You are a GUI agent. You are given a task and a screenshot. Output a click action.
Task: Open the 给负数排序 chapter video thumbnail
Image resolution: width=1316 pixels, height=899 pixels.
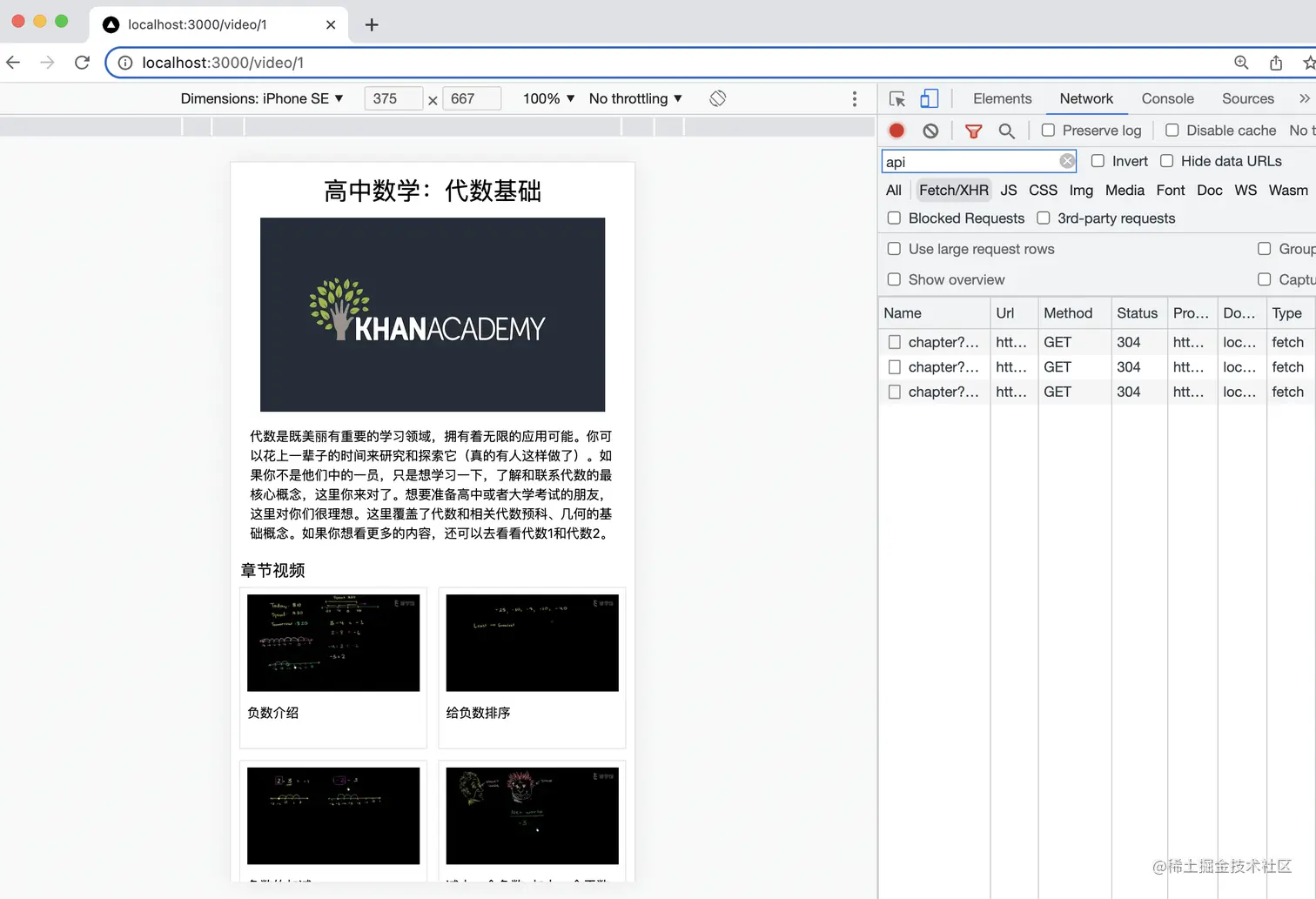coord(532,643)
